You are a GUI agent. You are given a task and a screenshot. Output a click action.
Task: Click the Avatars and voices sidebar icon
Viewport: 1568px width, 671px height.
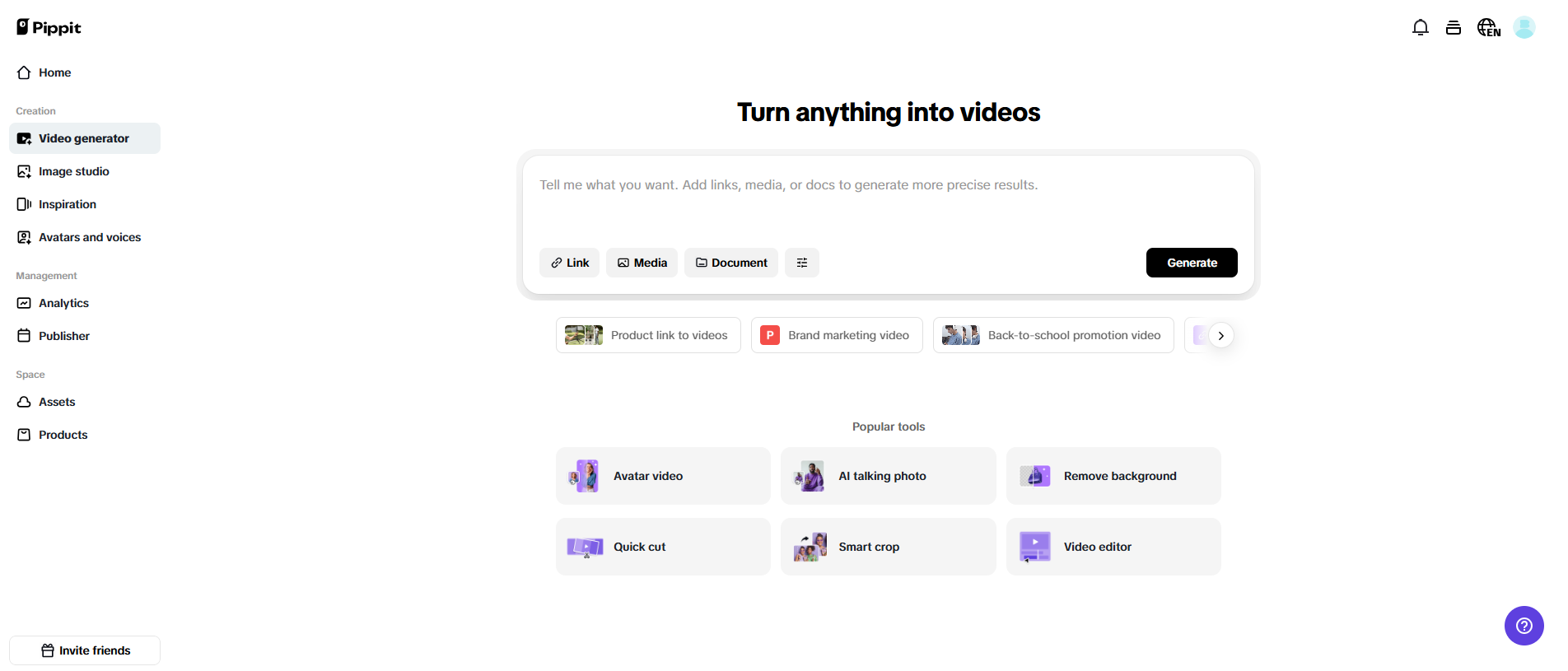(24, 237)
